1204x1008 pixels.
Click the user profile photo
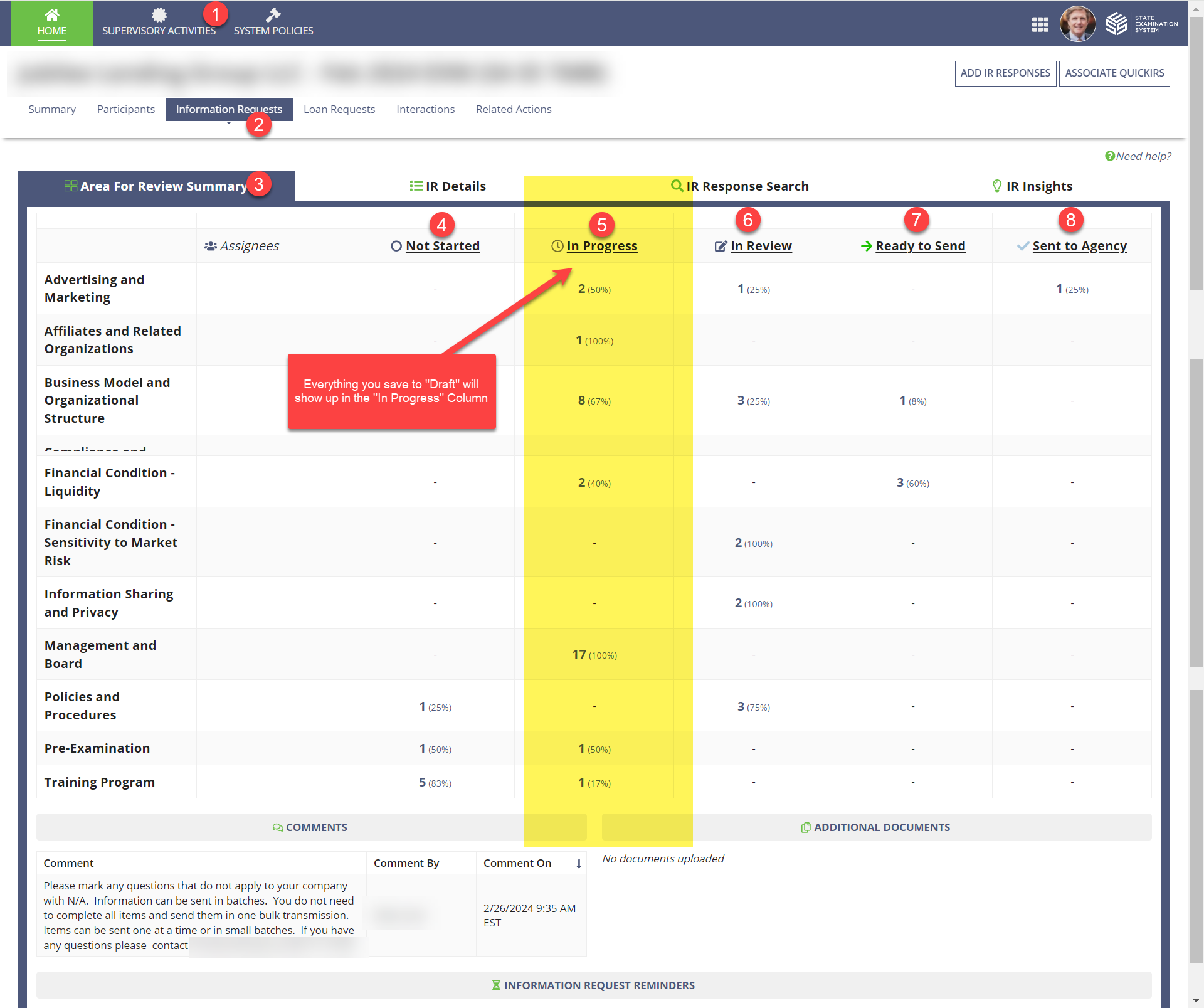coord(1077,24)
